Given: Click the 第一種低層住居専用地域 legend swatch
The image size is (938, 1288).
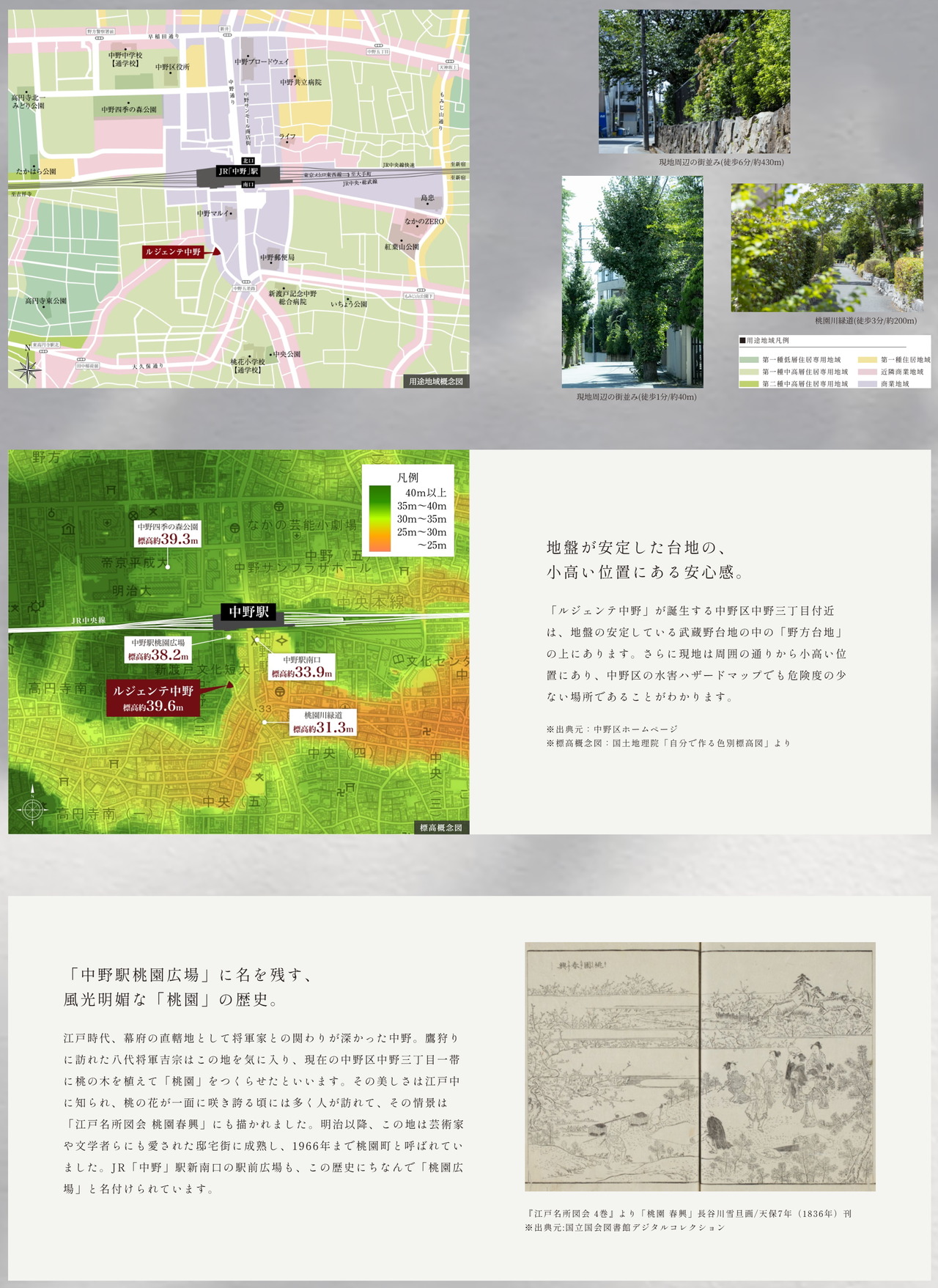Looking at the screenshot, I should point(749,360).
